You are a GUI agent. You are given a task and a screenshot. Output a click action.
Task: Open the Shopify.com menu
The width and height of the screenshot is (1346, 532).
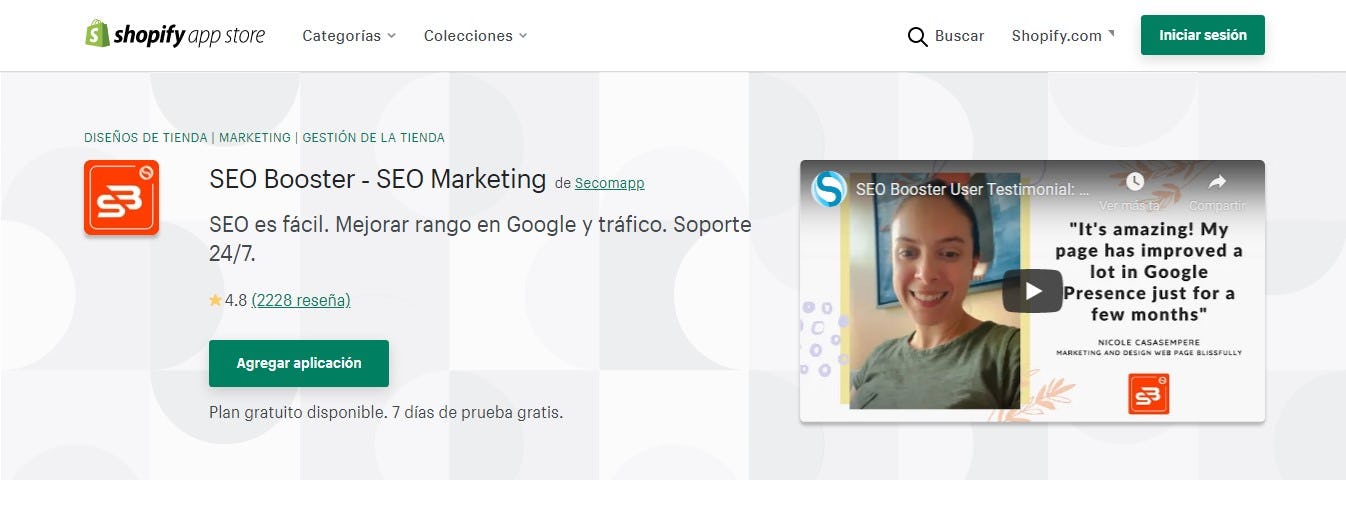pyautogui.click(x=1063, y=36)
